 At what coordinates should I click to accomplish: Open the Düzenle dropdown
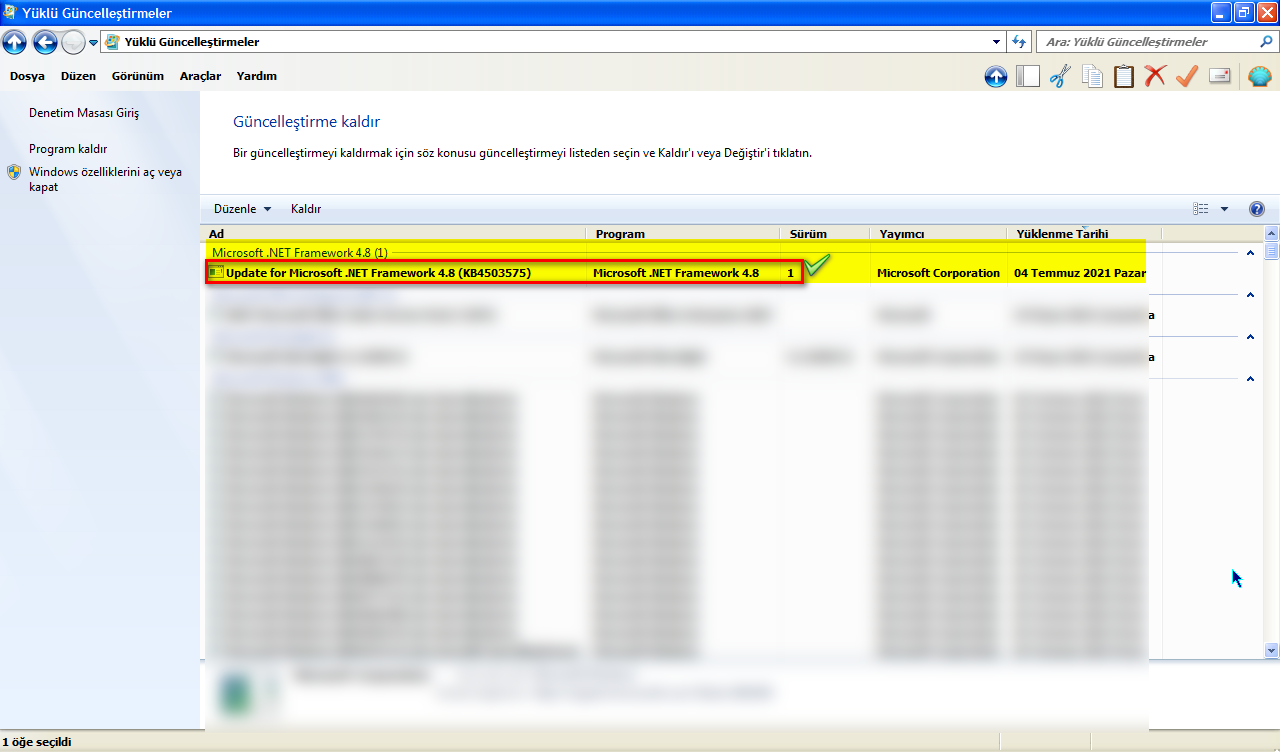pos(243,209)
